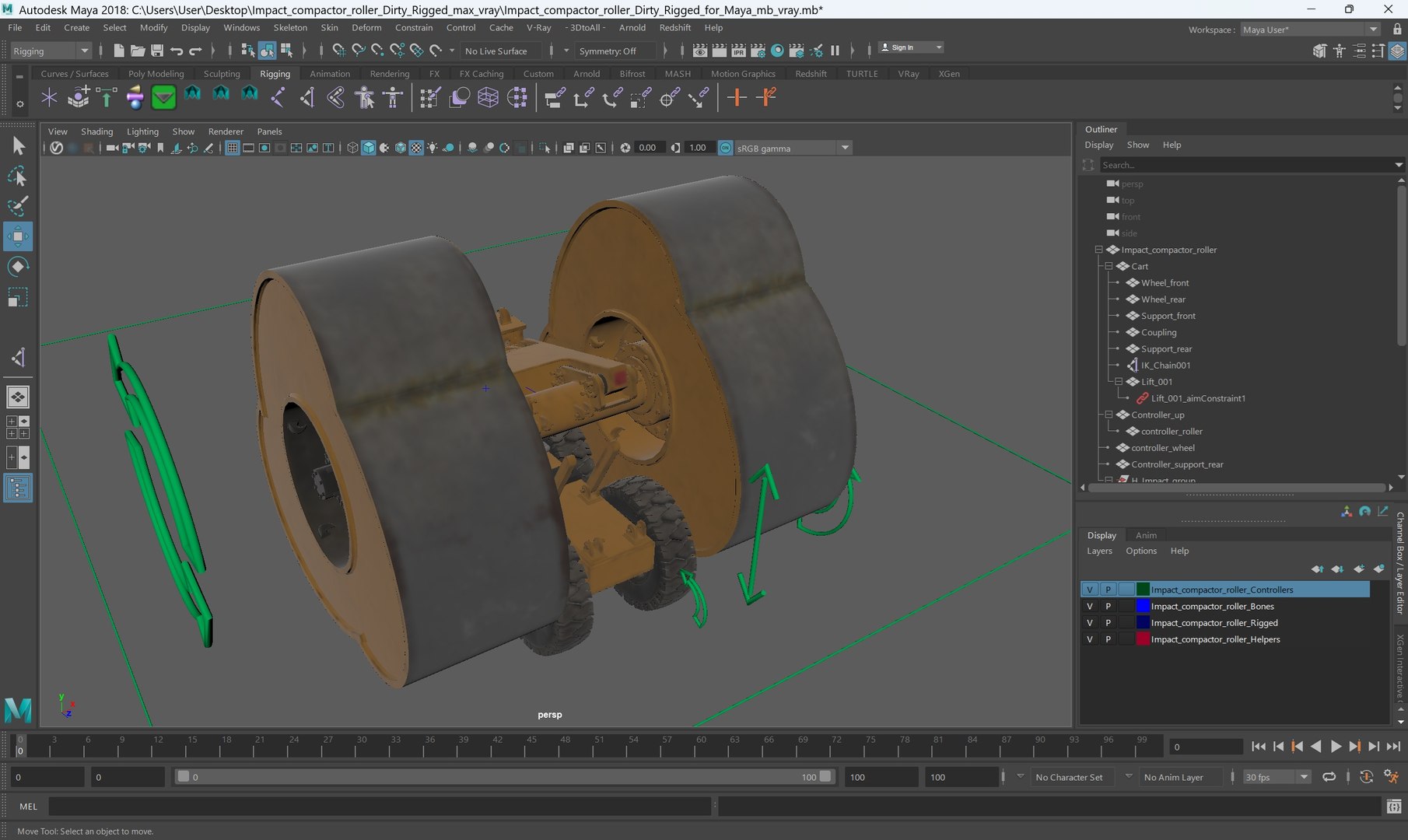Activate the Select tool arrow
This screenshot has width=1408, height=840.
19,145
